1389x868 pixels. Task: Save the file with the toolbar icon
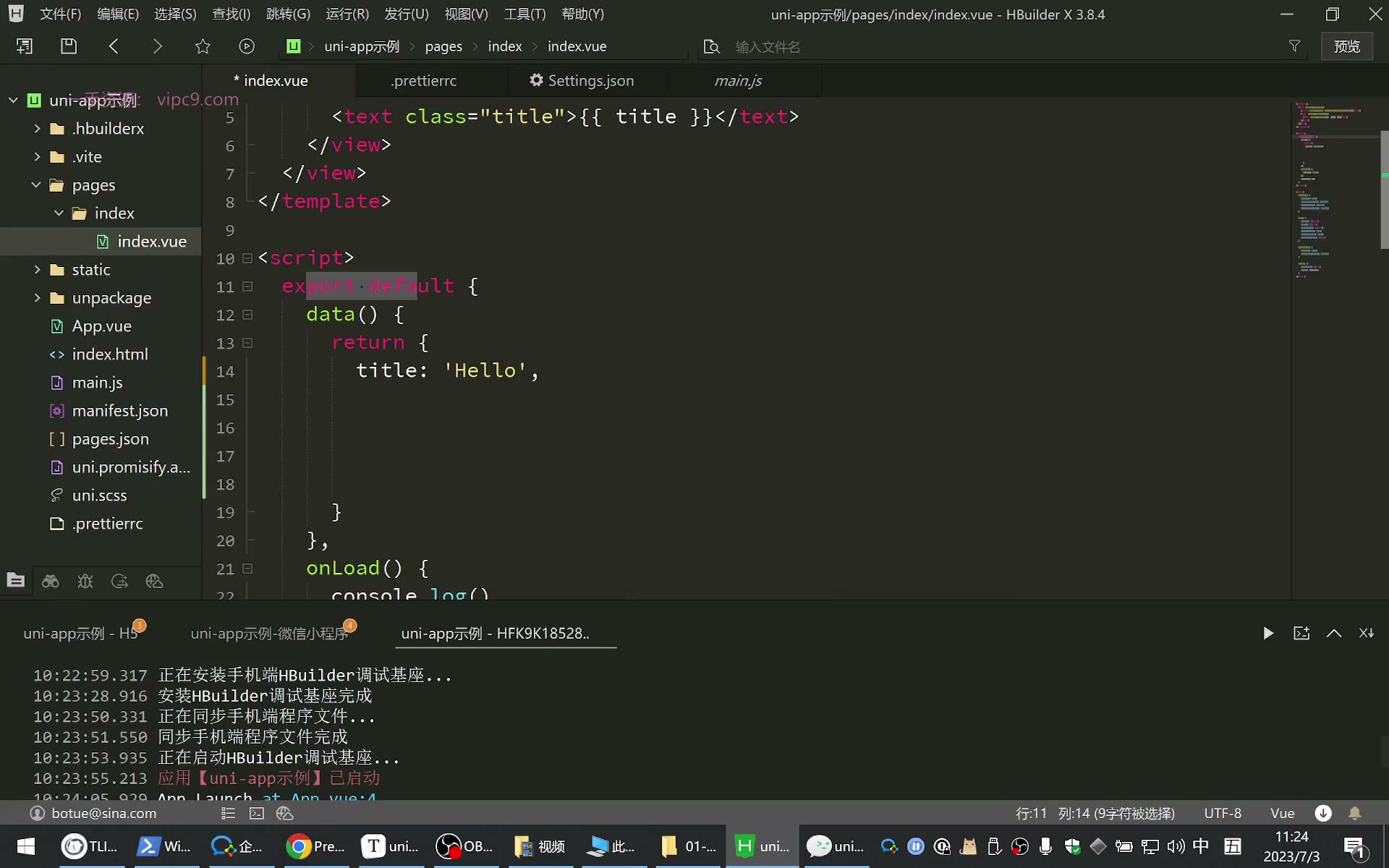68,46
